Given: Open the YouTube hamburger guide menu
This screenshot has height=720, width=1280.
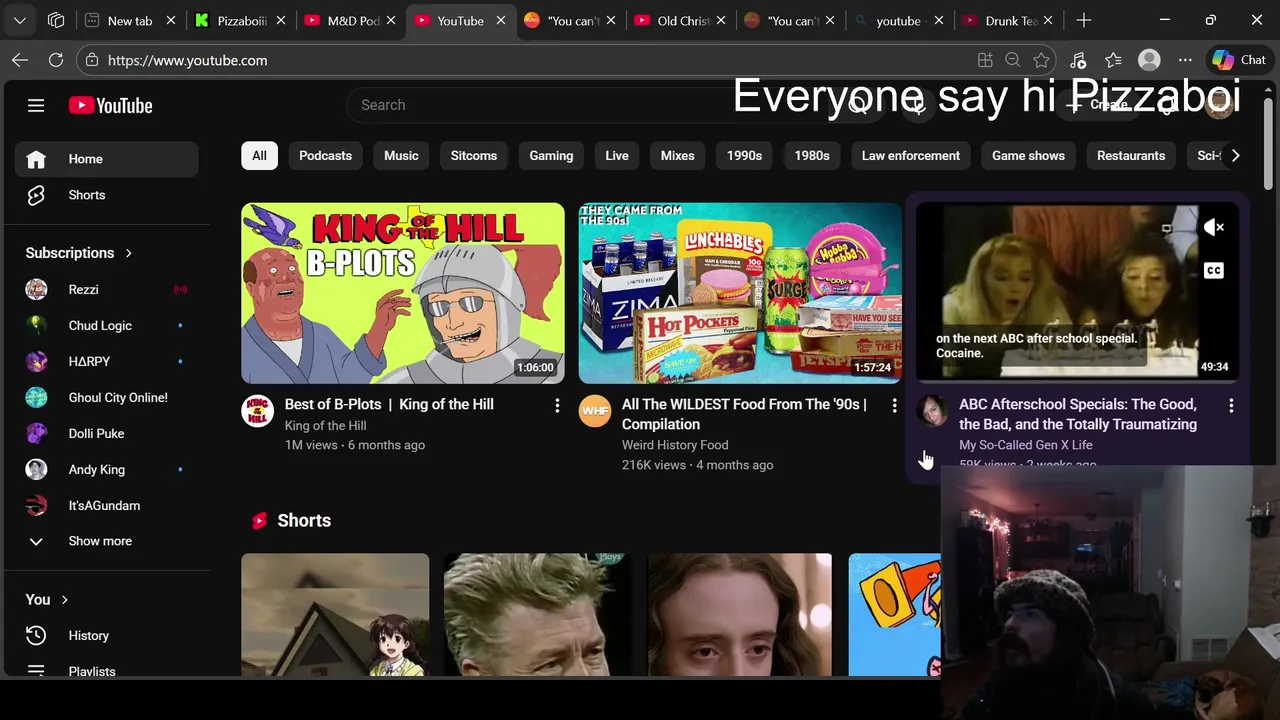Looking at the screenshot, I should tap(36, 105).
